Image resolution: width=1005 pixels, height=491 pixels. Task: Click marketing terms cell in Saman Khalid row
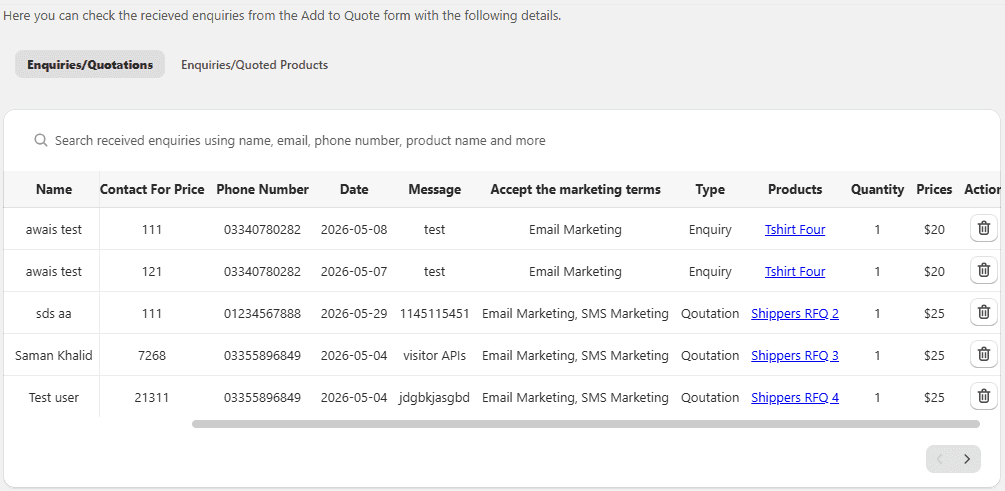point(575,356)
